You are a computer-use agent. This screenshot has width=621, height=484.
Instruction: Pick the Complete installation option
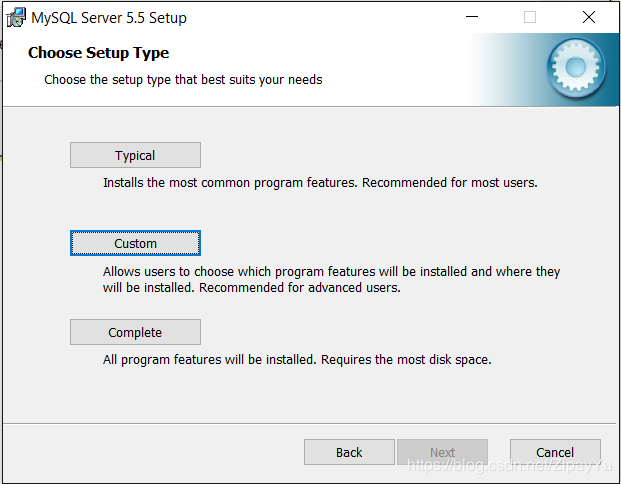(135, 332)
